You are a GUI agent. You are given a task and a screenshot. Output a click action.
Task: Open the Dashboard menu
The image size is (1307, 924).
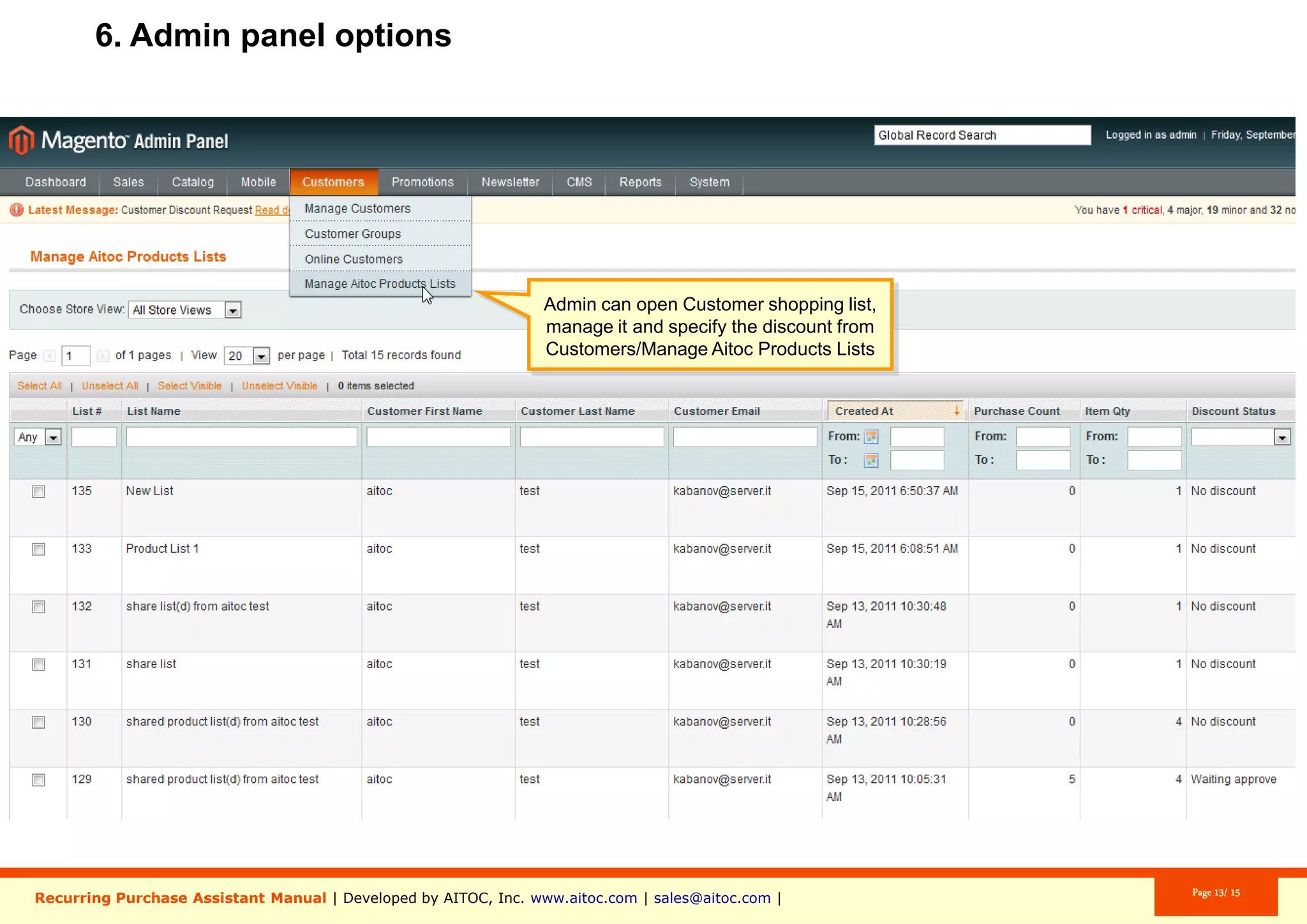(x=56, y=182)
